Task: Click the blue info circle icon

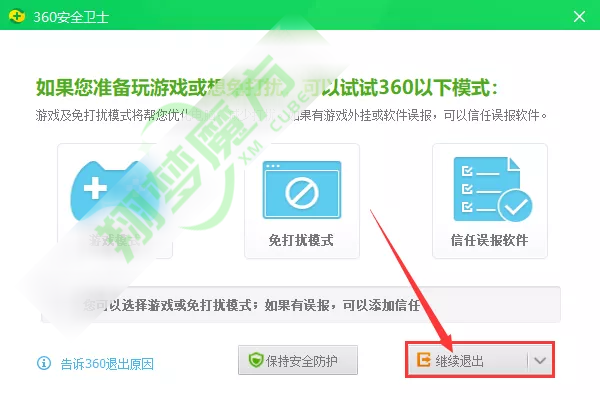Action: pyautogui.click(x=44, y=363)
